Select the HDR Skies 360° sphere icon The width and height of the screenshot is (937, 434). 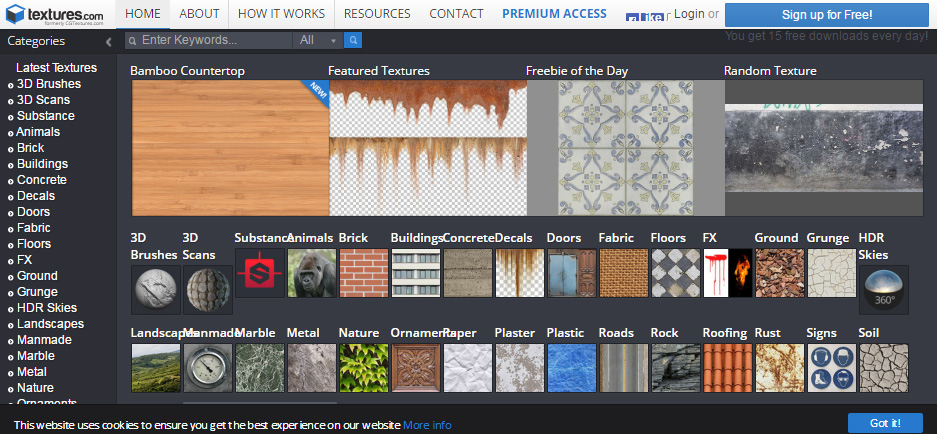click(884, 290)
